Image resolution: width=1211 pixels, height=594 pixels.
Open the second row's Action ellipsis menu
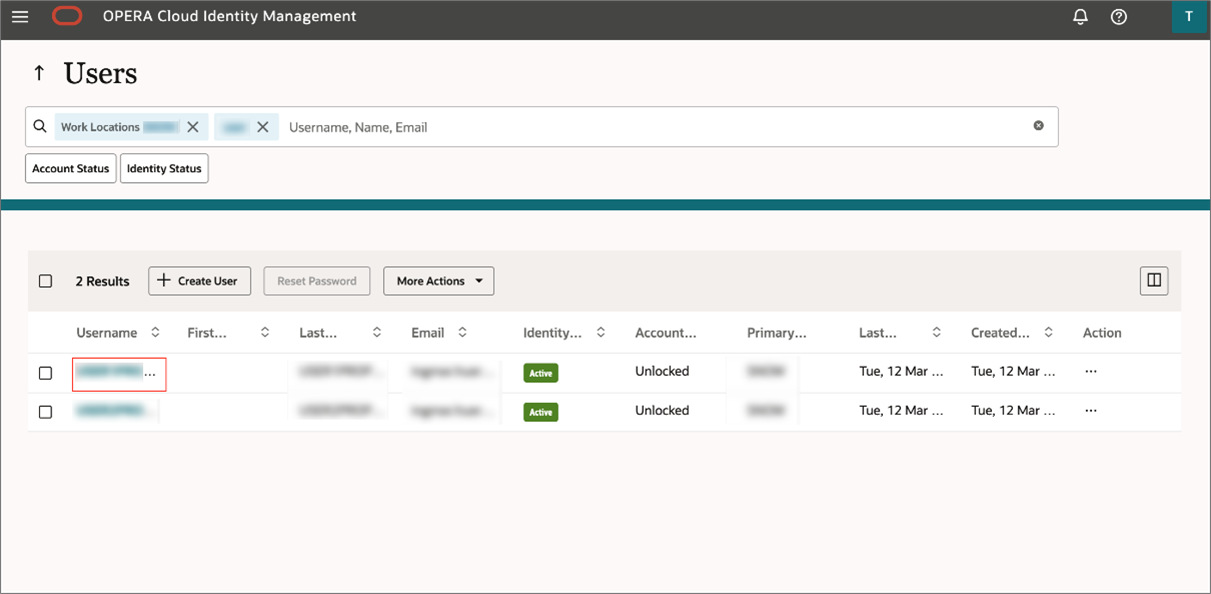click(1091, 410)
